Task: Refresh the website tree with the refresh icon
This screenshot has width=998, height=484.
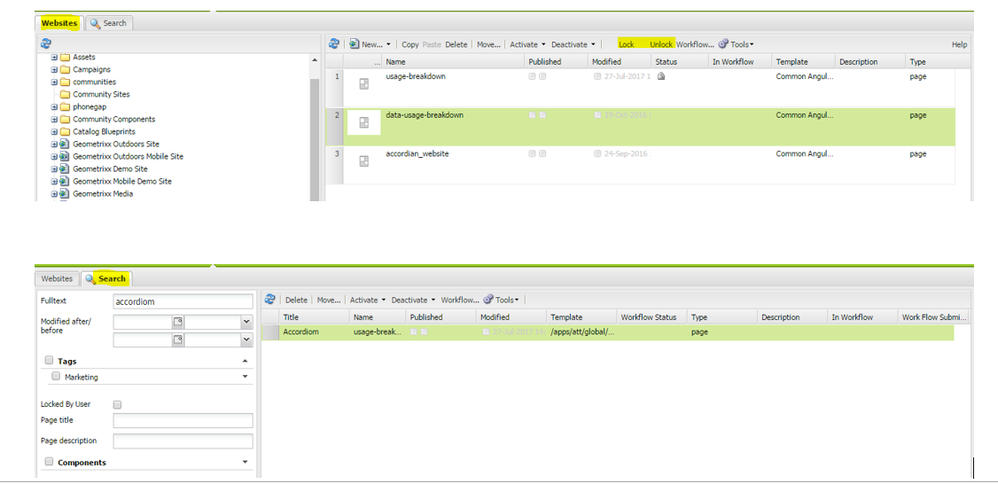Action: [46, 43]
